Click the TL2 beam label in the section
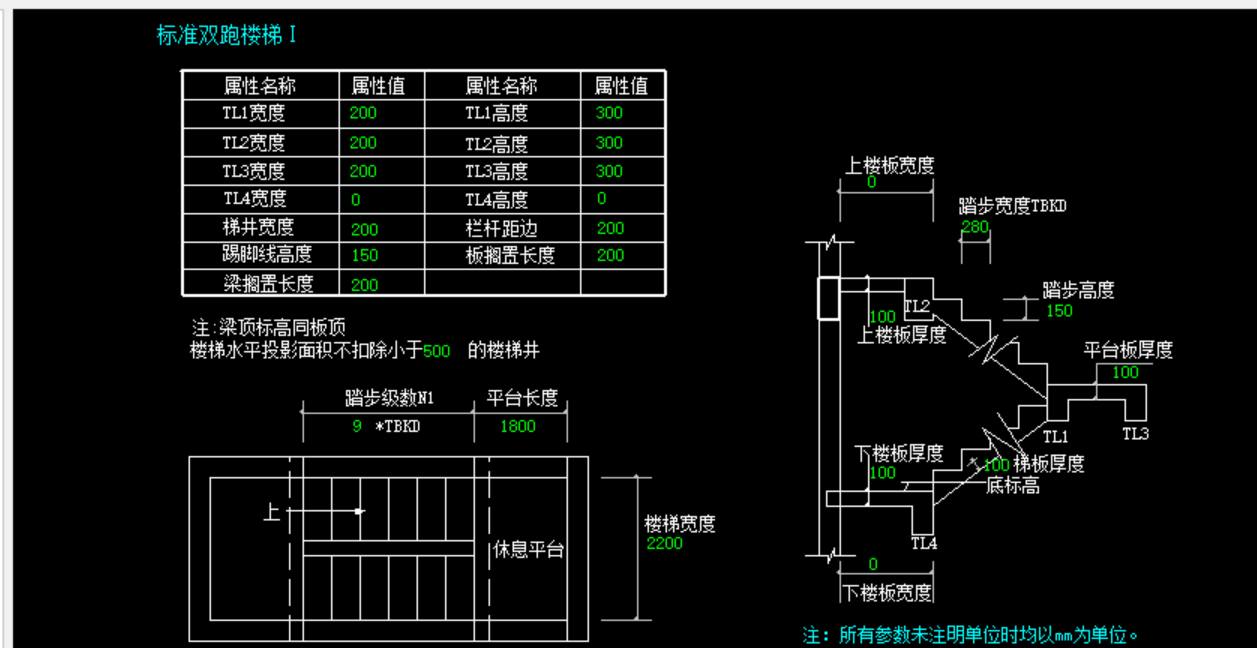The height and width of the screenshot is (648, 1257). point(917,306)
